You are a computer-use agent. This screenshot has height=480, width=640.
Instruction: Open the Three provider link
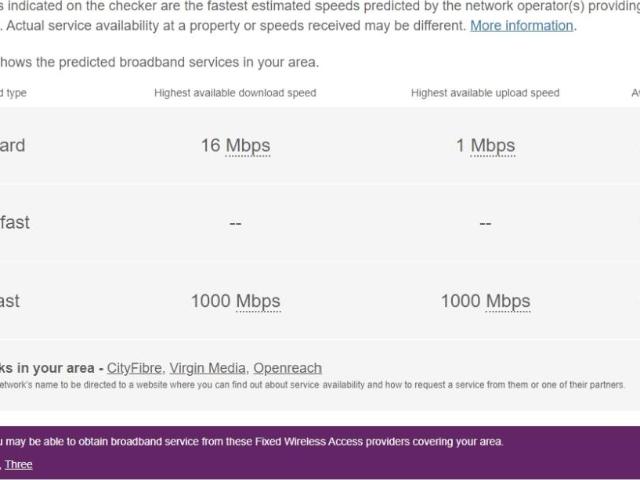19,464
